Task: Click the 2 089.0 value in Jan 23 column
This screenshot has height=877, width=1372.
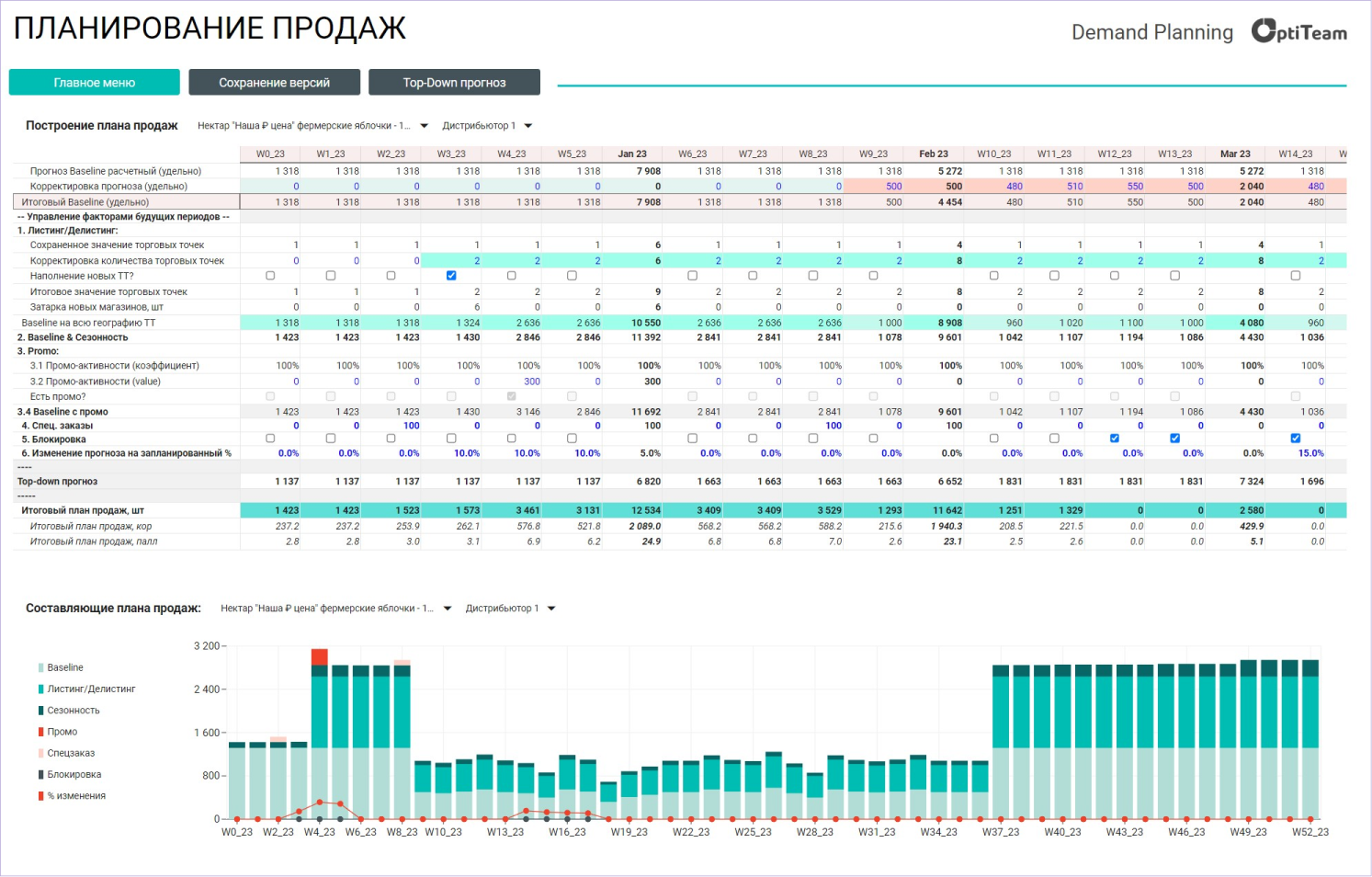Action: point(632,527)
